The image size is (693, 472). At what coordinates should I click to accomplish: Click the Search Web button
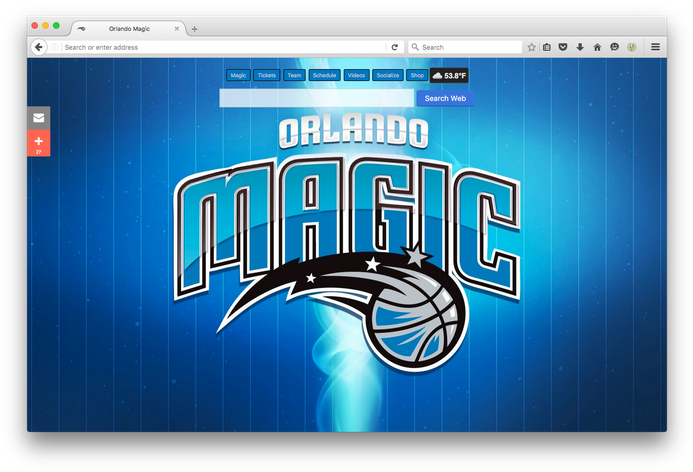(x=445, y=98)
